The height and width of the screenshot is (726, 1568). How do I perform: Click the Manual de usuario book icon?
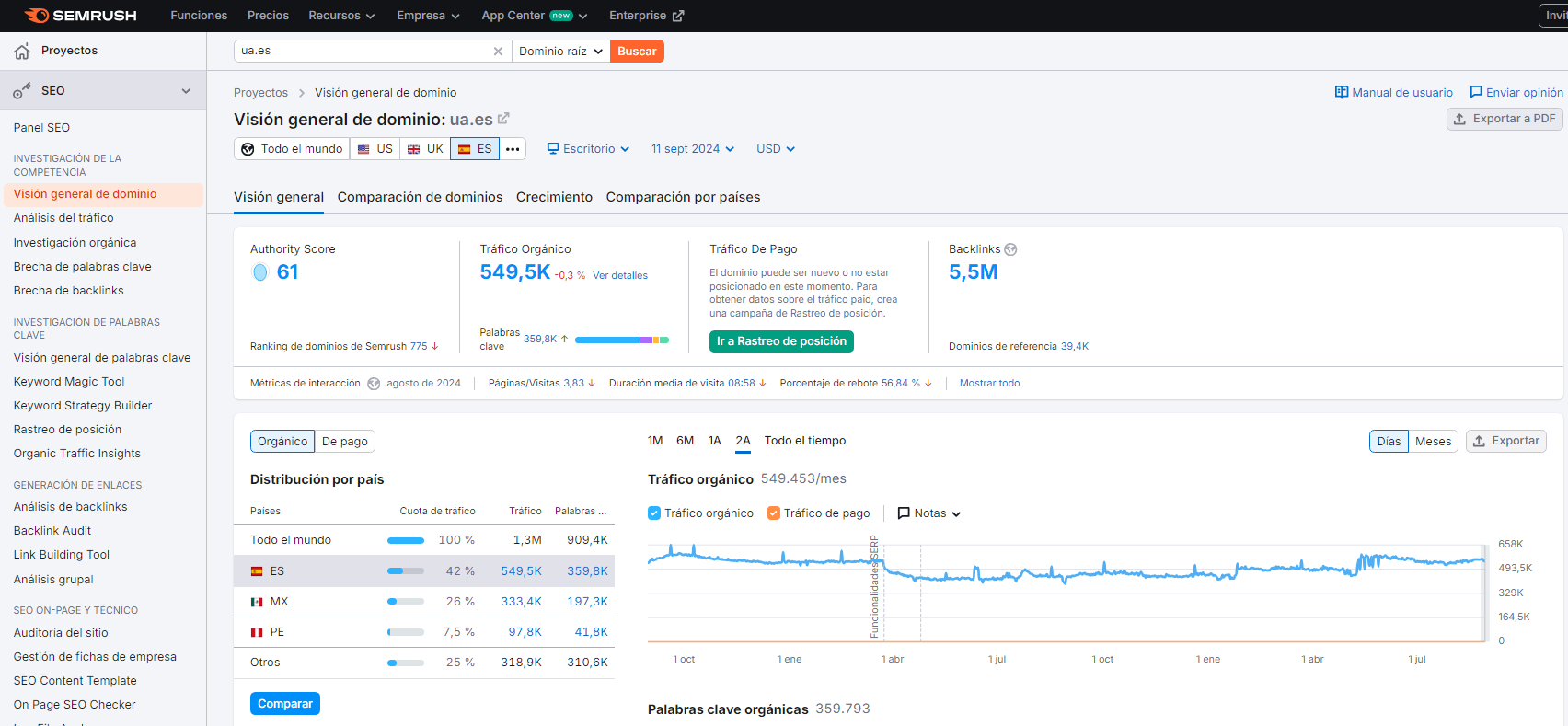click(x=1342, y=92)
